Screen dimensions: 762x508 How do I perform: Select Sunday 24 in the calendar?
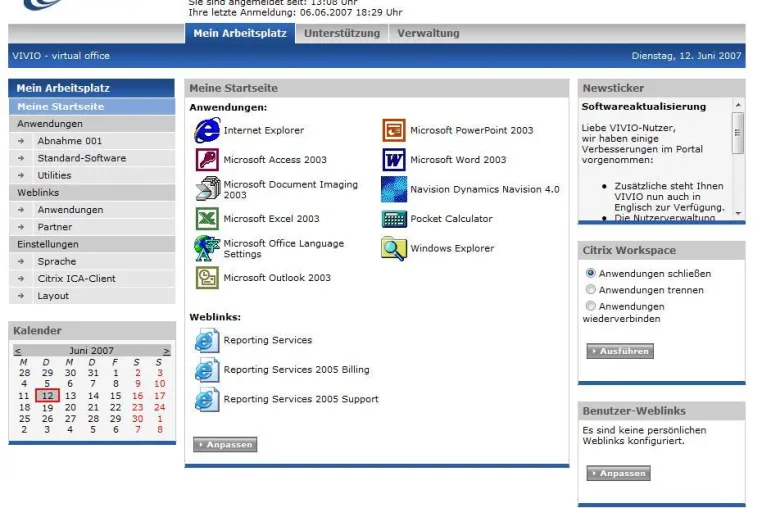(x=159, y=407)
